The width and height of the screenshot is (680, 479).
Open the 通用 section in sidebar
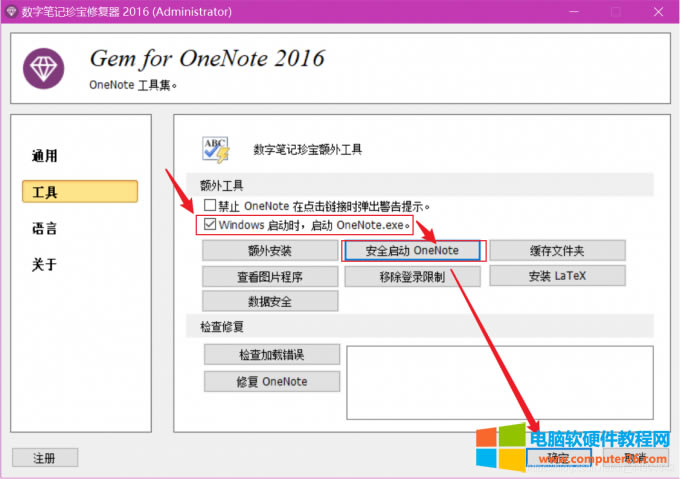click(44, 156)
